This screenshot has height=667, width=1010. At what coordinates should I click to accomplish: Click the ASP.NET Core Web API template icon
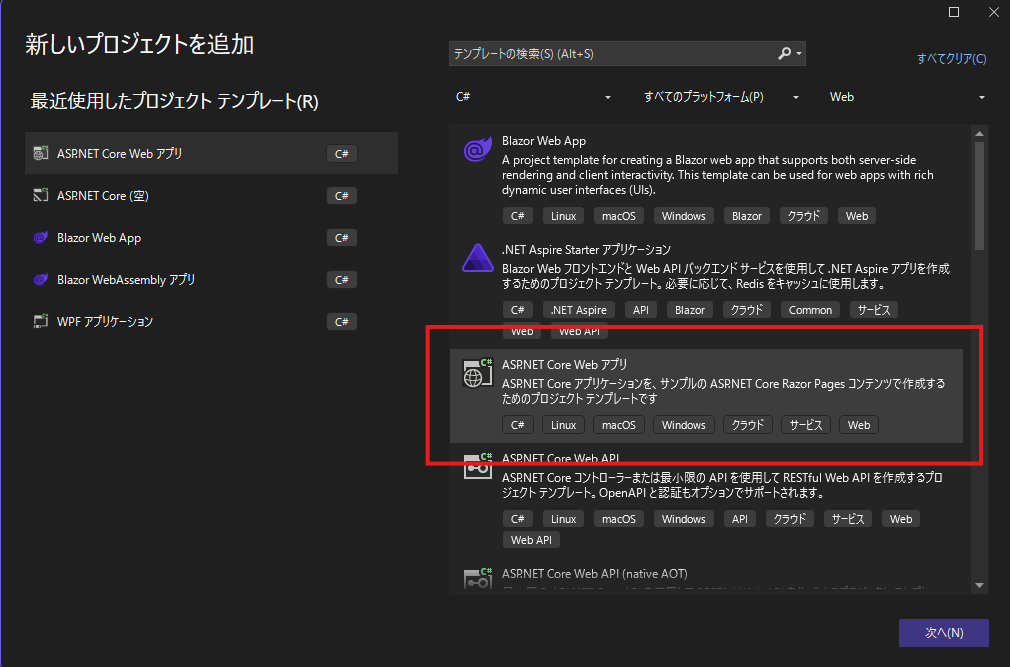coord(478,466)
